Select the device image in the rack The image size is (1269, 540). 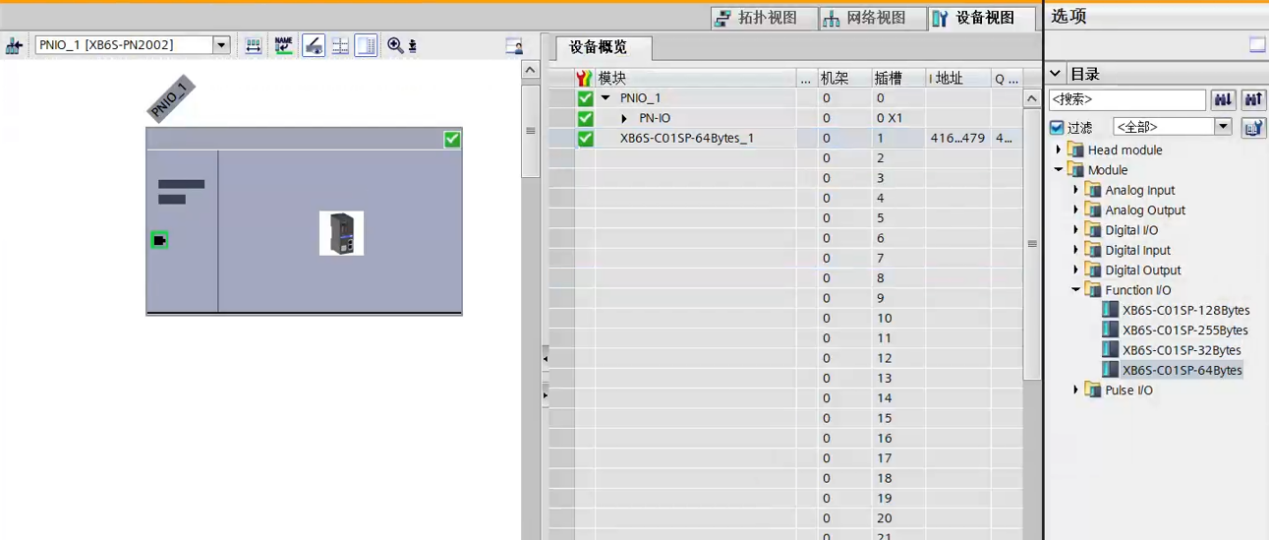pyautogui.click(x=341, y=233)
